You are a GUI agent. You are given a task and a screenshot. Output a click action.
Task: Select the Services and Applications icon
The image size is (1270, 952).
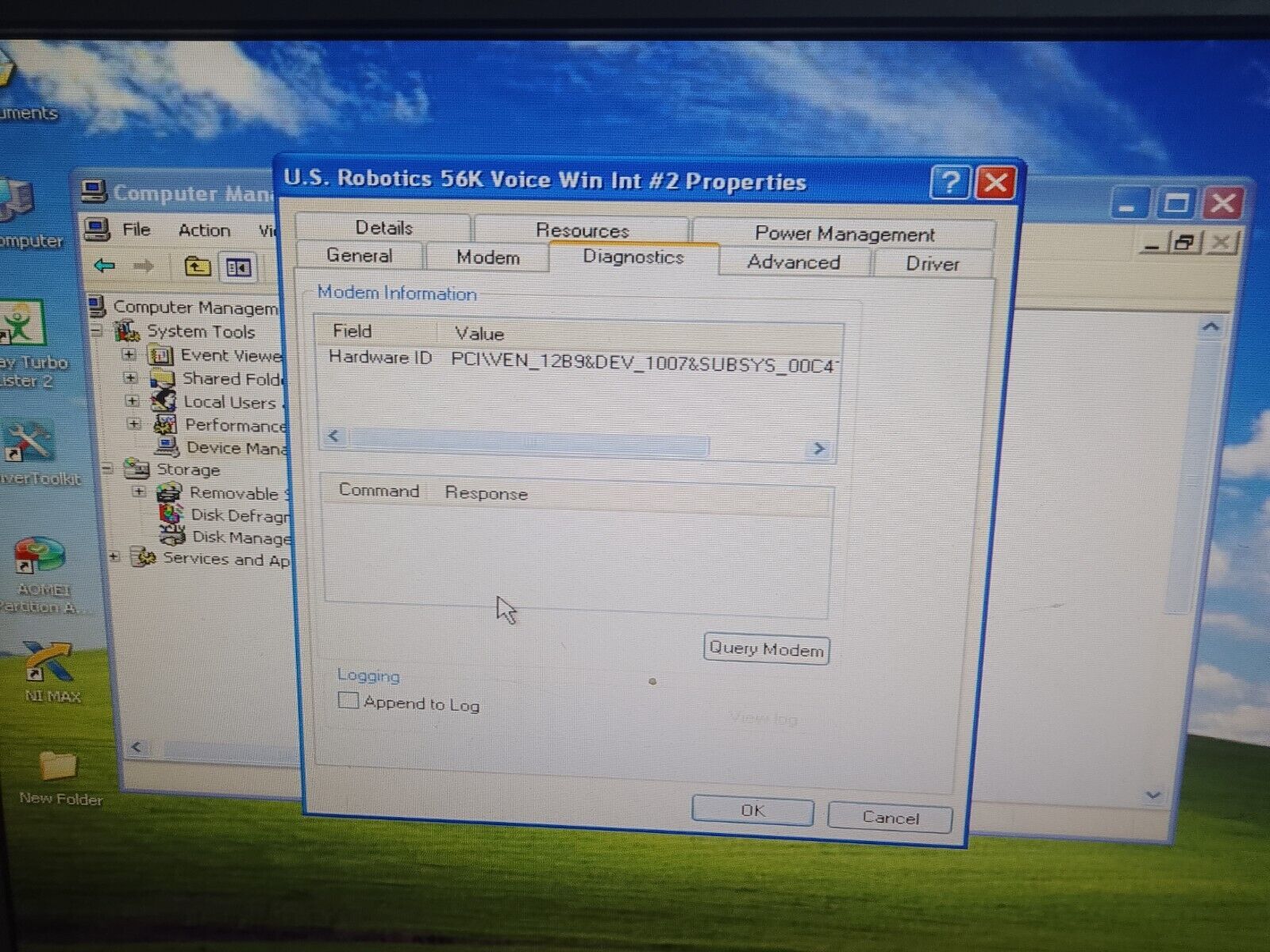point(144,558)
